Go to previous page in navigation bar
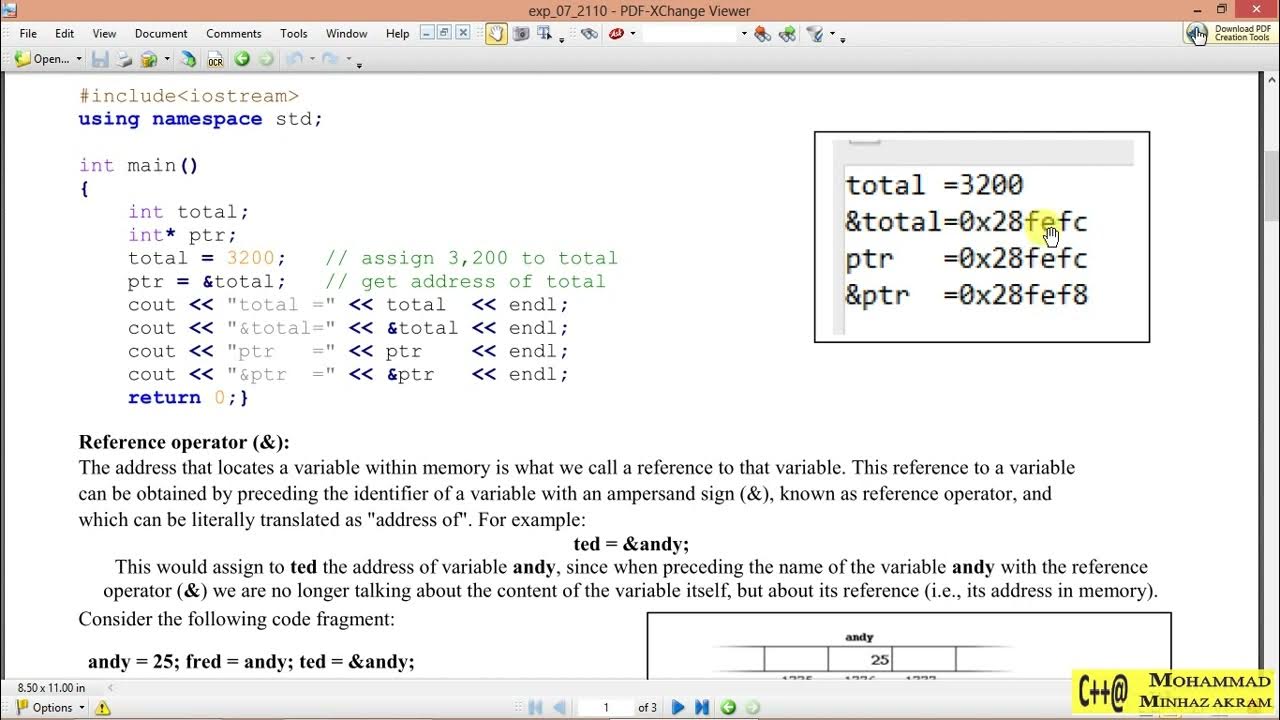Image resolution: width=1280 pixels, height=720 pixels. tap(559, 708)
